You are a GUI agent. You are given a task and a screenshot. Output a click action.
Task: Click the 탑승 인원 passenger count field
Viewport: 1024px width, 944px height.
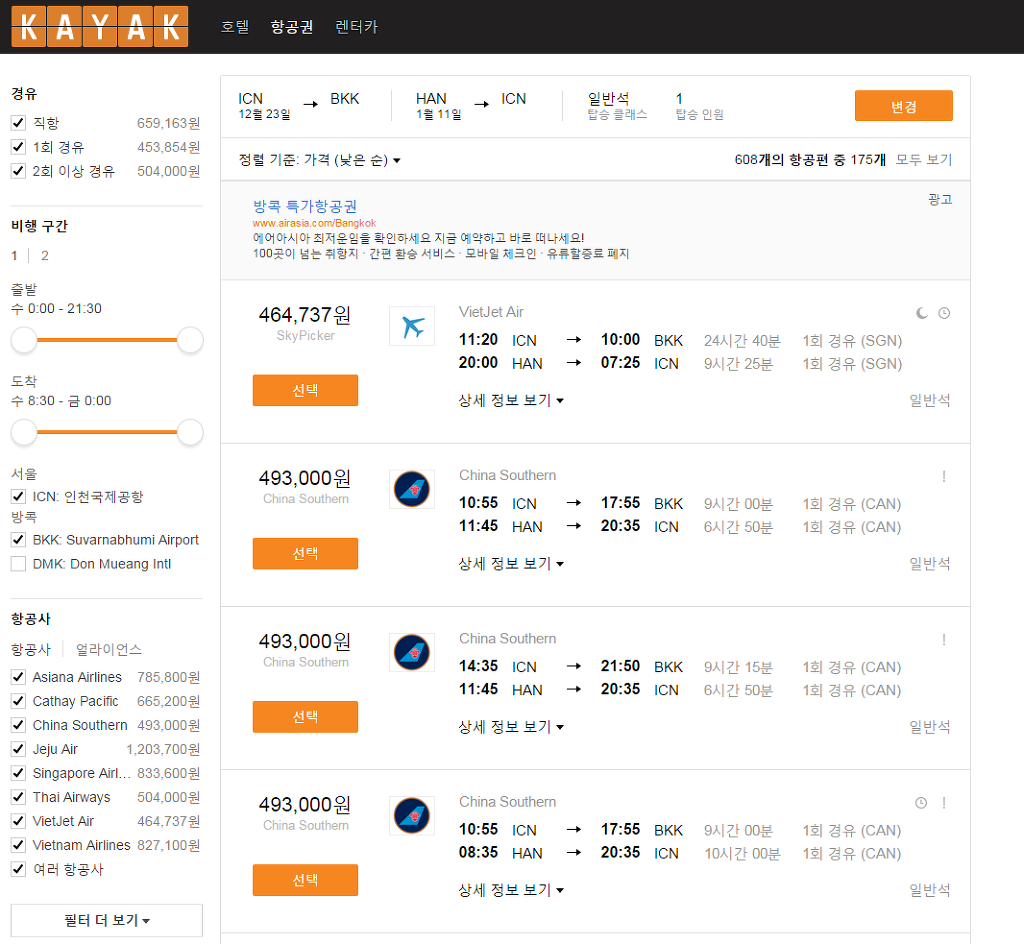[699, 106]
